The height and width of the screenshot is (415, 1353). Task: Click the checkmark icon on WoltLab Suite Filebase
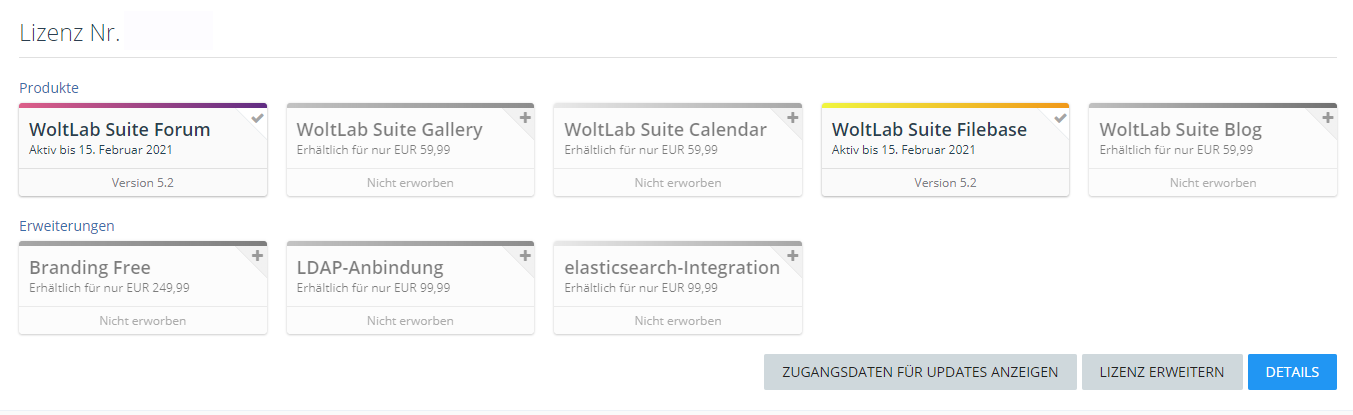click(x=1060, y=118)
